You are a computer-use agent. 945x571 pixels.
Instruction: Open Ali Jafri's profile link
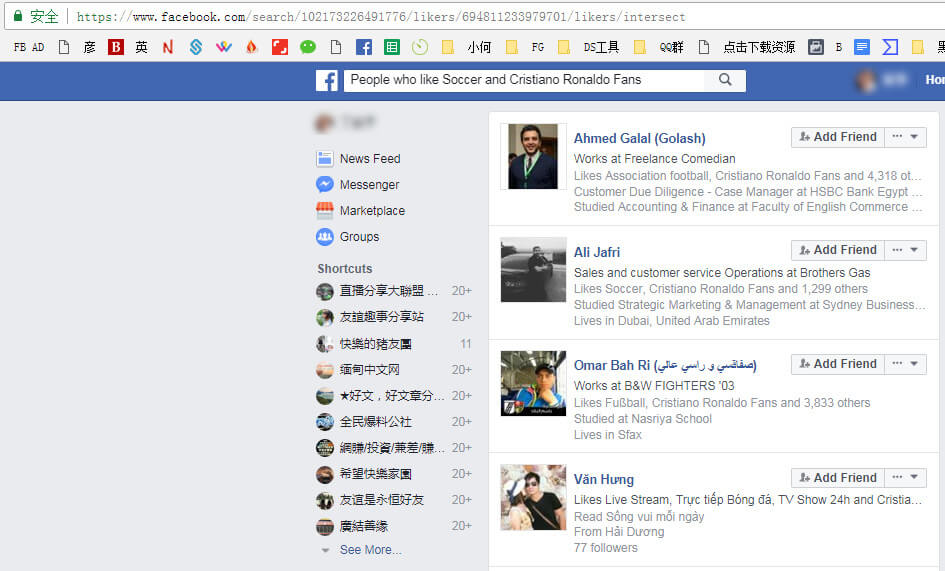[x=597, y=253]
